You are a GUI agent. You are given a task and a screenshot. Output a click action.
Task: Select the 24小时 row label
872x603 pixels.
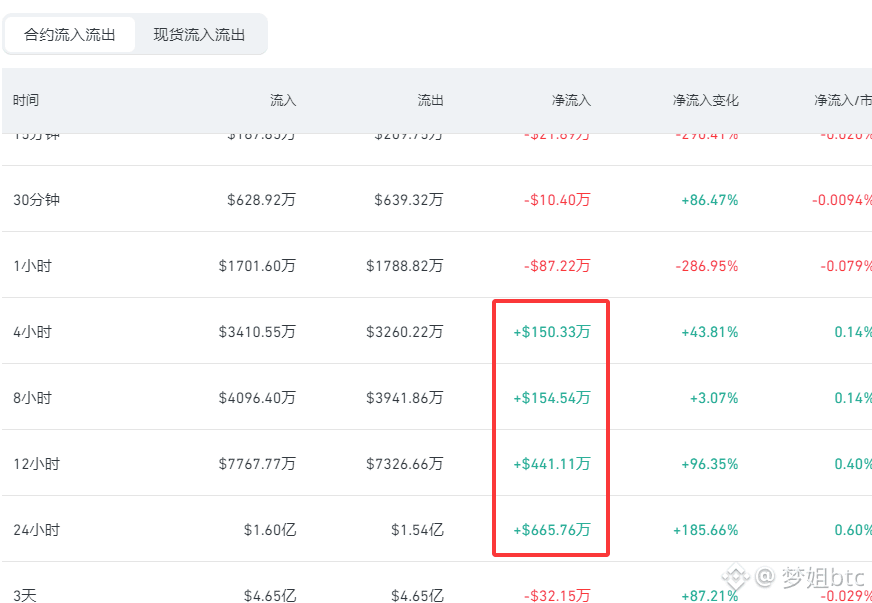tap(37, 530)
